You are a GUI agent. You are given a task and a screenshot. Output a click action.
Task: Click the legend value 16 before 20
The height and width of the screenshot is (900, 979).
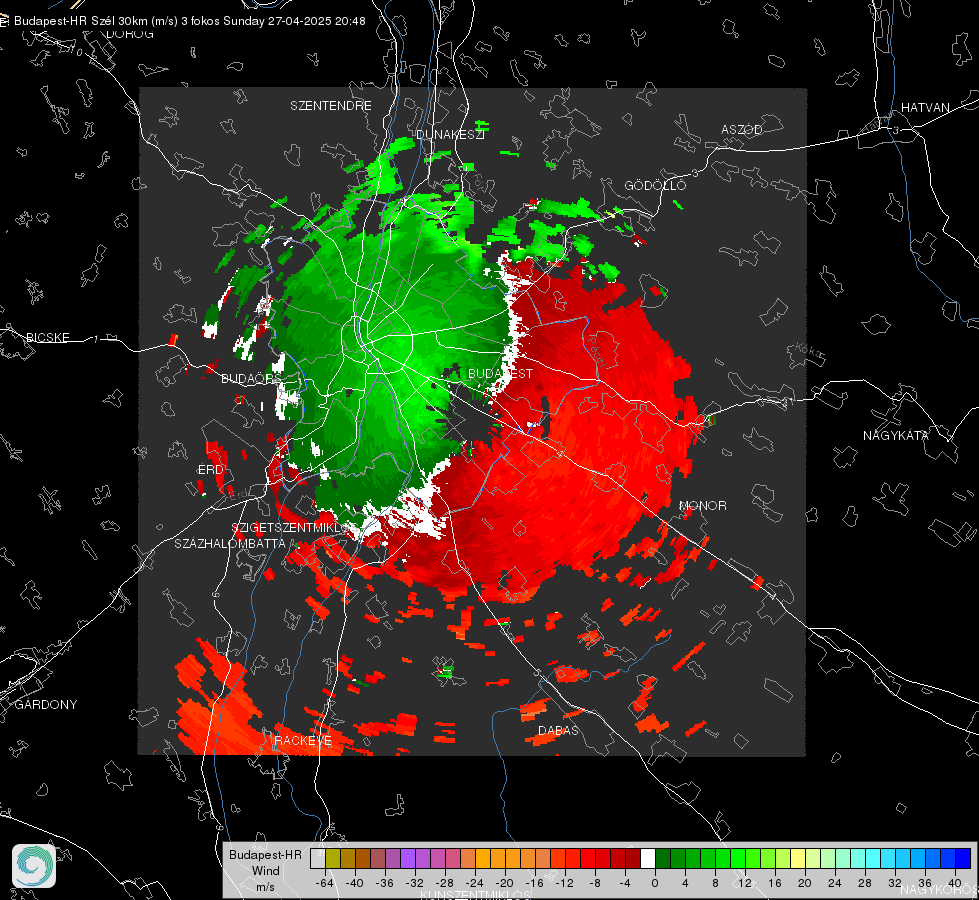point(775,883)
